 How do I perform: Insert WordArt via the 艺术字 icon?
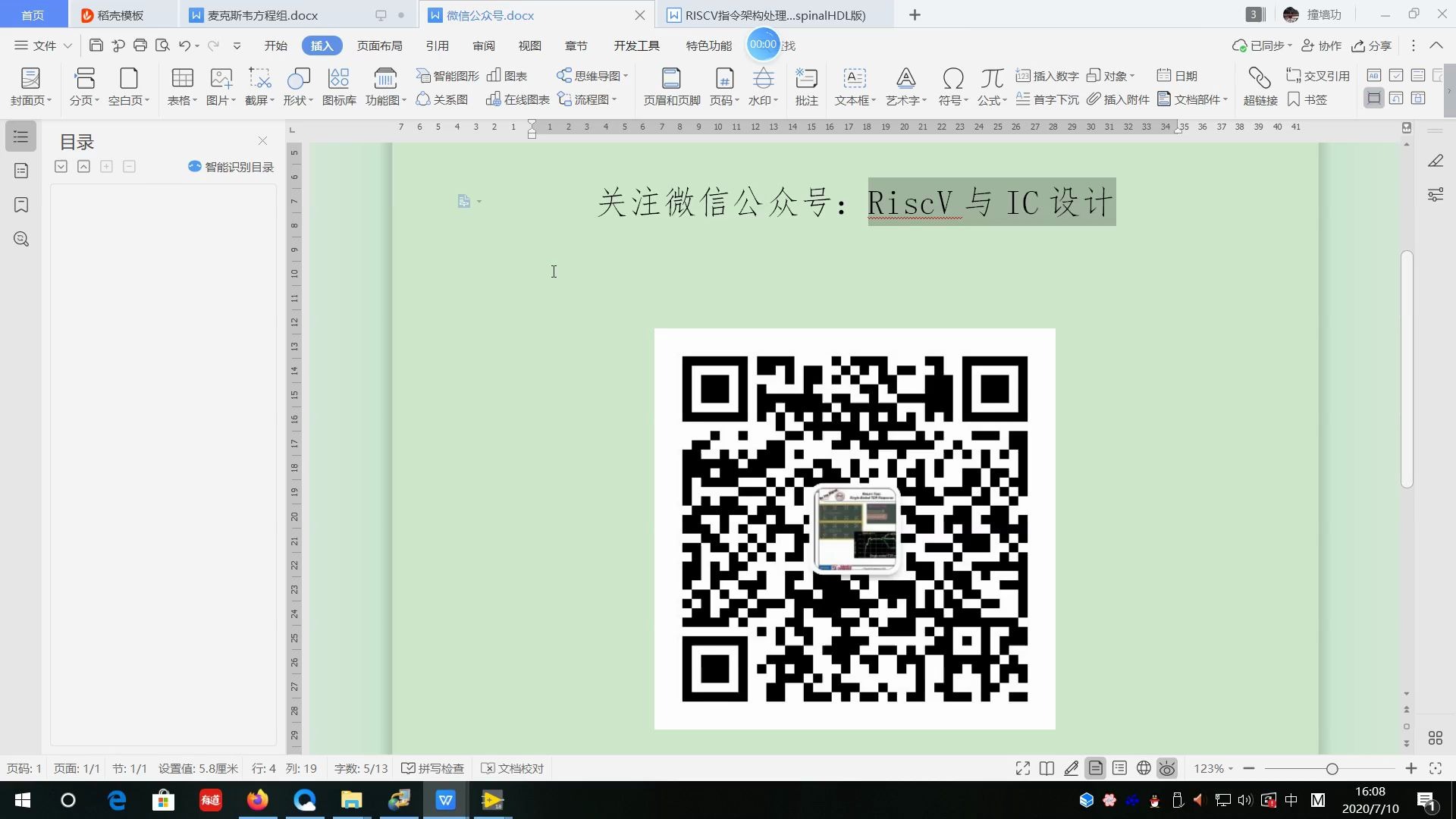[905, 86]
